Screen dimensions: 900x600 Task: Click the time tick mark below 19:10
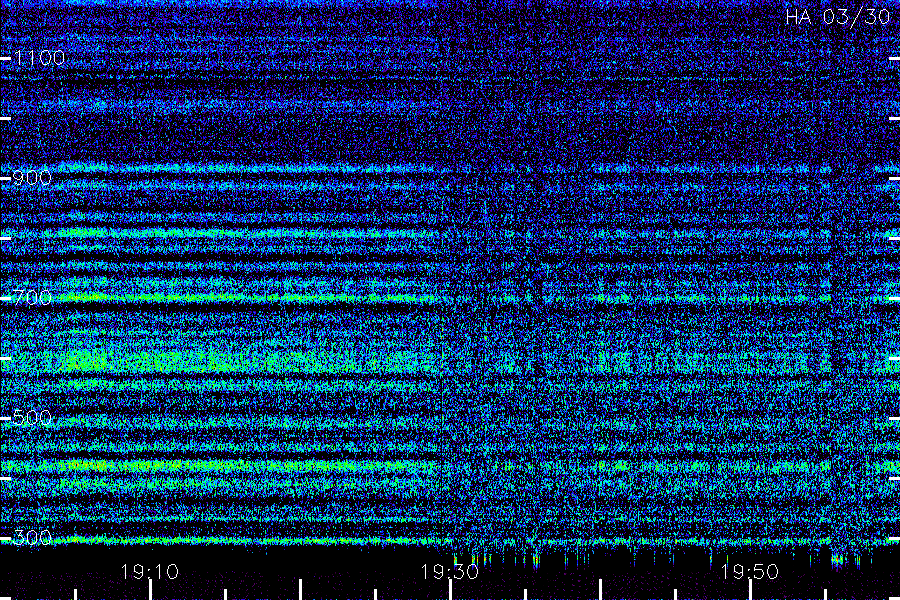click(150, 590)
